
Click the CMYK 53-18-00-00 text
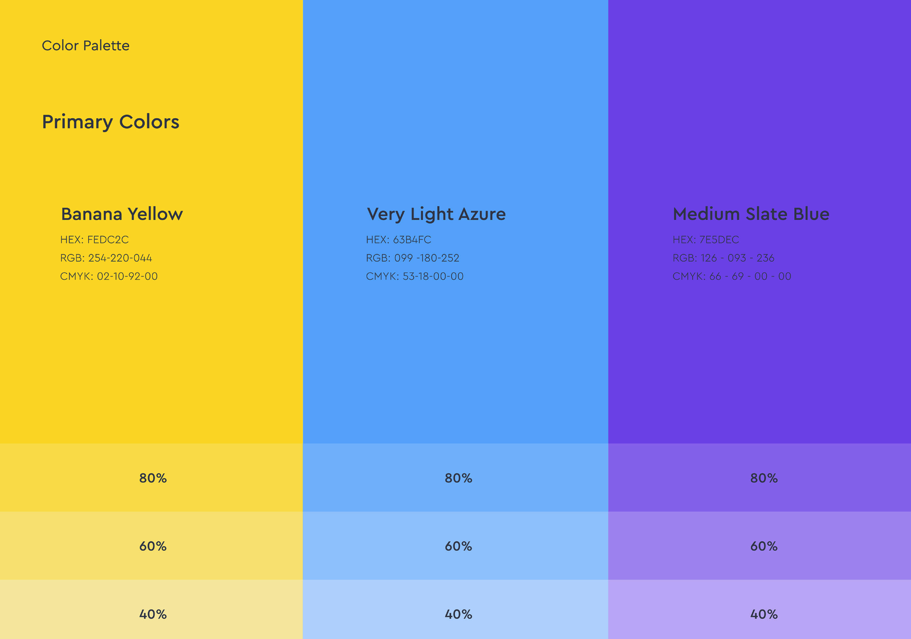414,276
